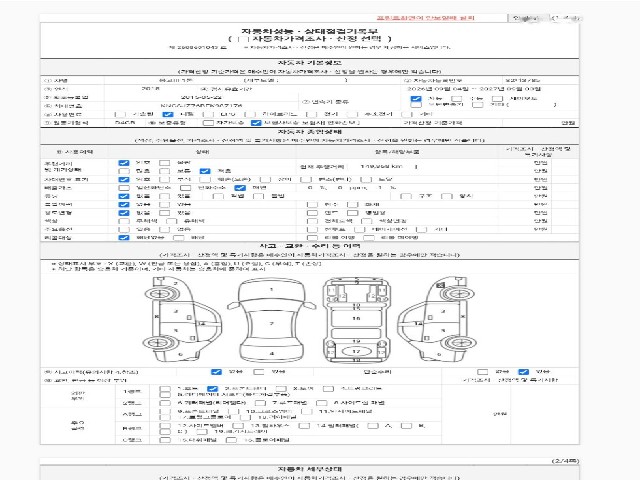Click the left-side car body diagram
This screenshot has width=640, height=480.
[182, 320]
